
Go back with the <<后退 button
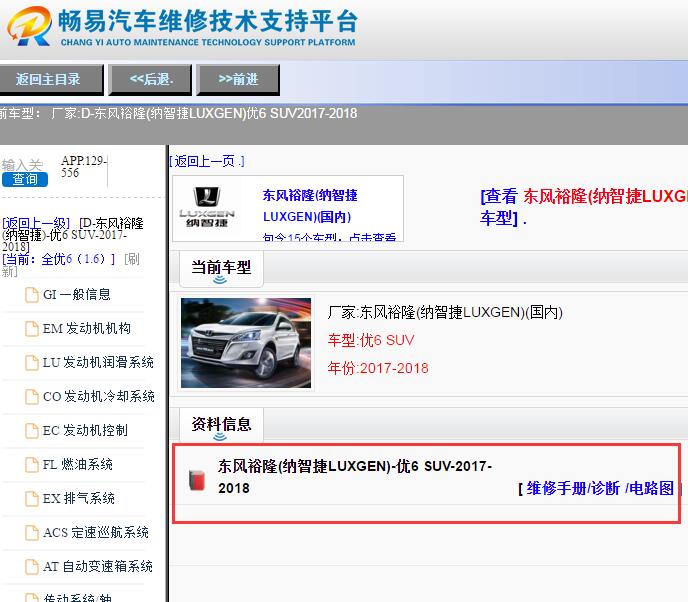[x=150, y=79]
